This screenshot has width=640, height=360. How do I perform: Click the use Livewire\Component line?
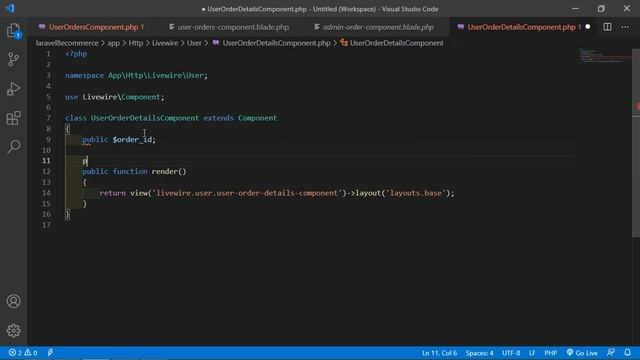(114, 97)
